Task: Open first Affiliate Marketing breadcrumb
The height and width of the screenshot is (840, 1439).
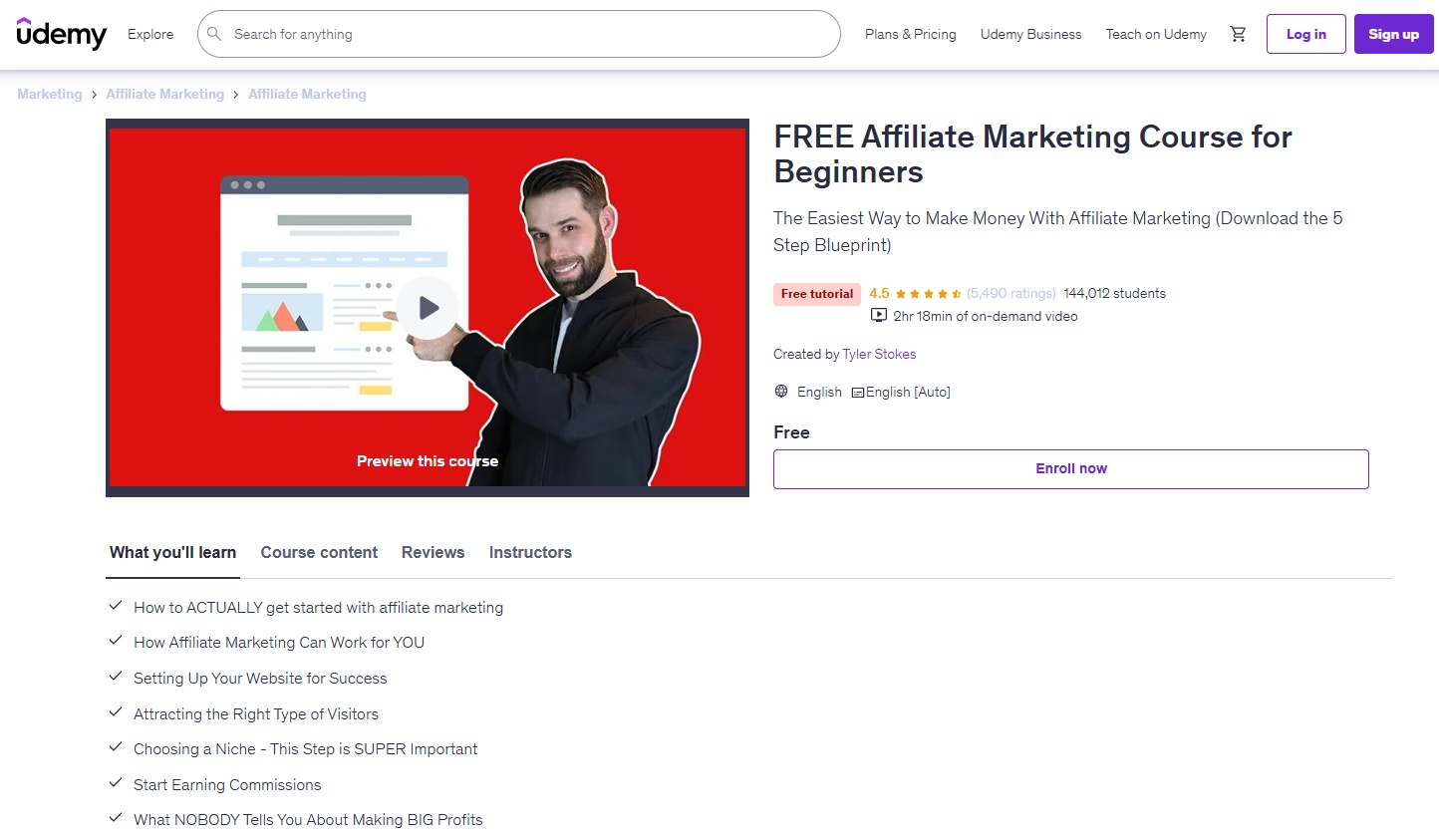Action: (x=165, y=94)
